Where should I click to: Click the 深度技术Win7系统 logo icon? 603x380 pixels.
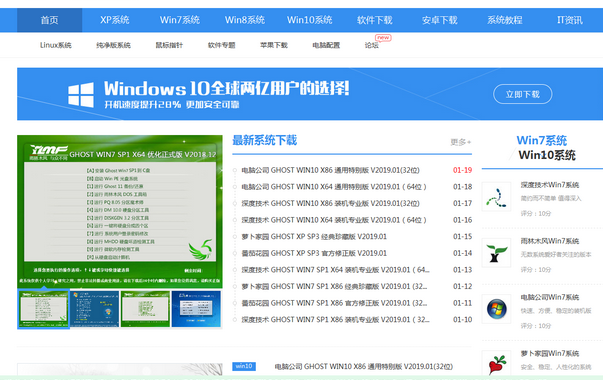496,197
